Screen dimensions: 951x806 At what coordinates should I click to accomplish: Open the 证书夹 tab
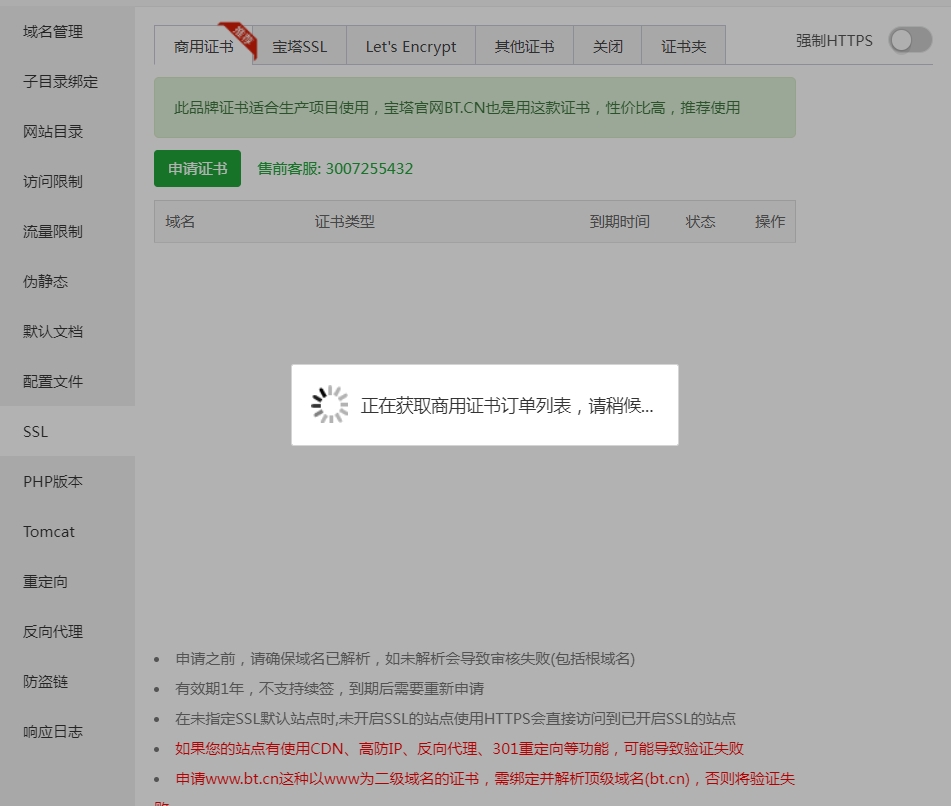[684, 45]
